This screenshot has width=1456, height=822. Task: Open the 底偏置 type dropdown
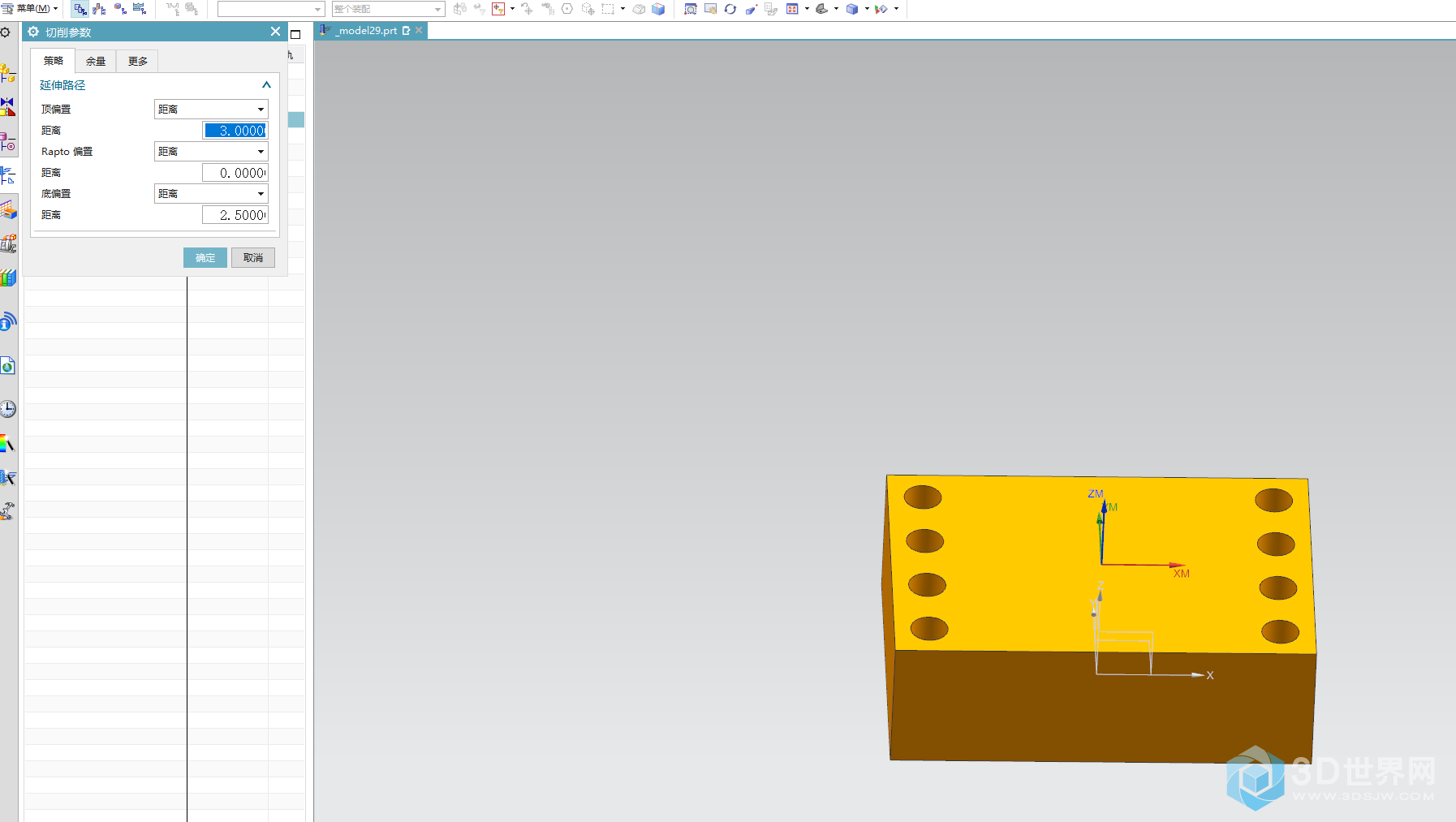coord(211,193)
